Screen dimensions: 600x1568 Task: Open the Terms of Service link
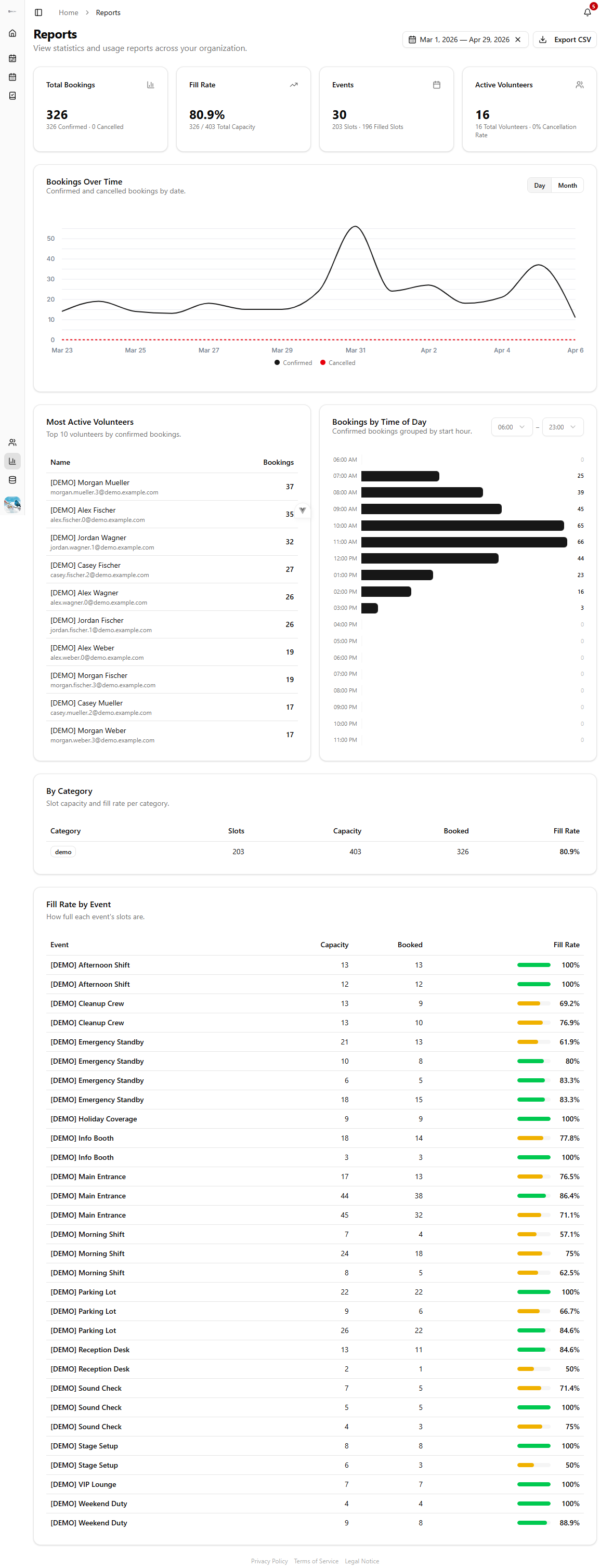tap(316, 1561)
